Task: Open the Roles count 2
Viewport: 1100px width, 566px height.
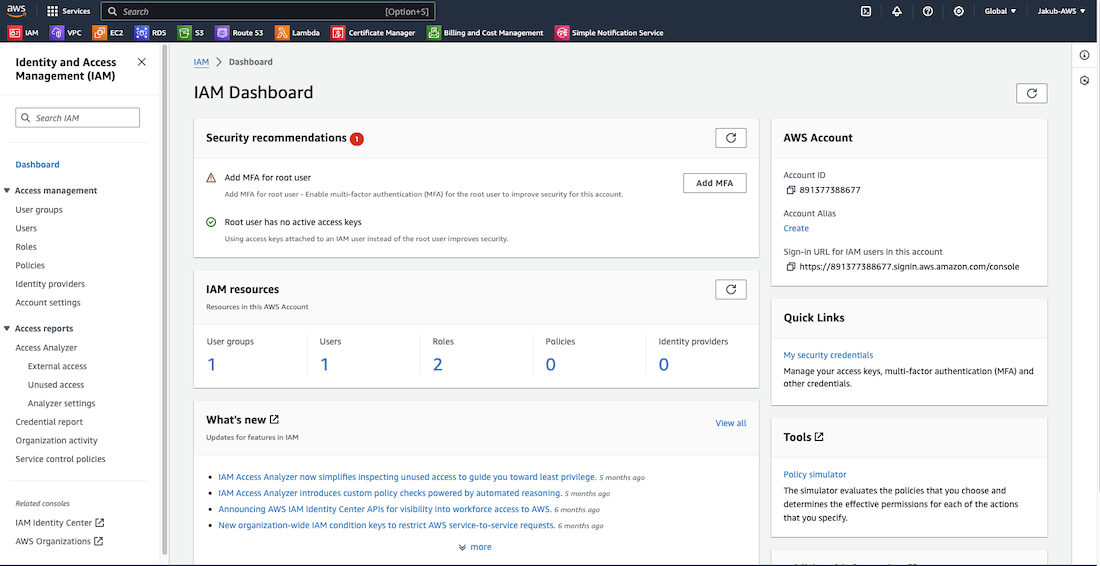Action: [437, 365]
